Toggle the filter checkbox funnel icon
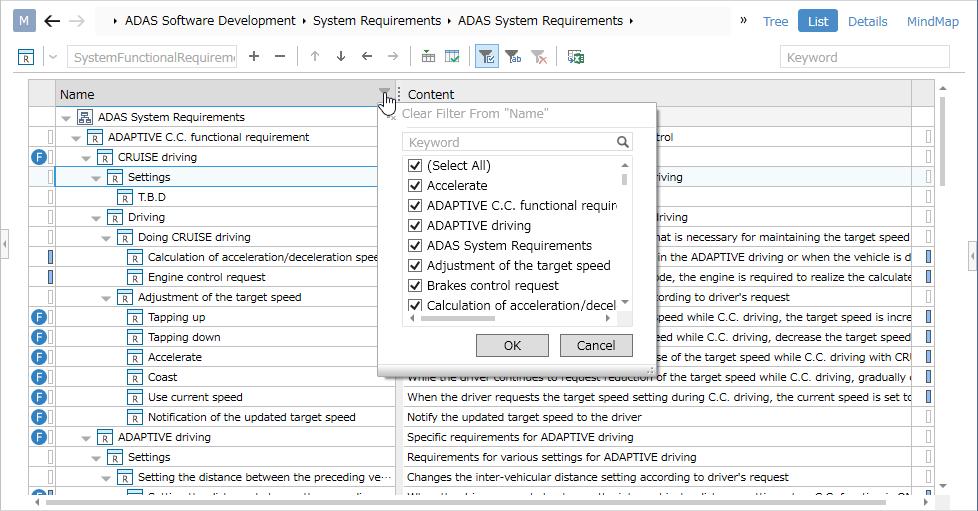Screen dimensions: 978x511 click(487, 57)
